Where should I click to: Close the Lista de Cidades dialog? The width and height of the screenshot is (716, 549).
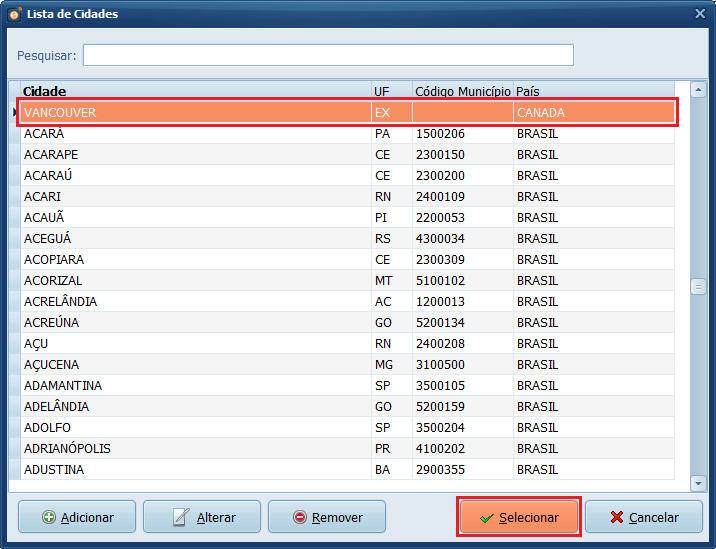(700, 14)
